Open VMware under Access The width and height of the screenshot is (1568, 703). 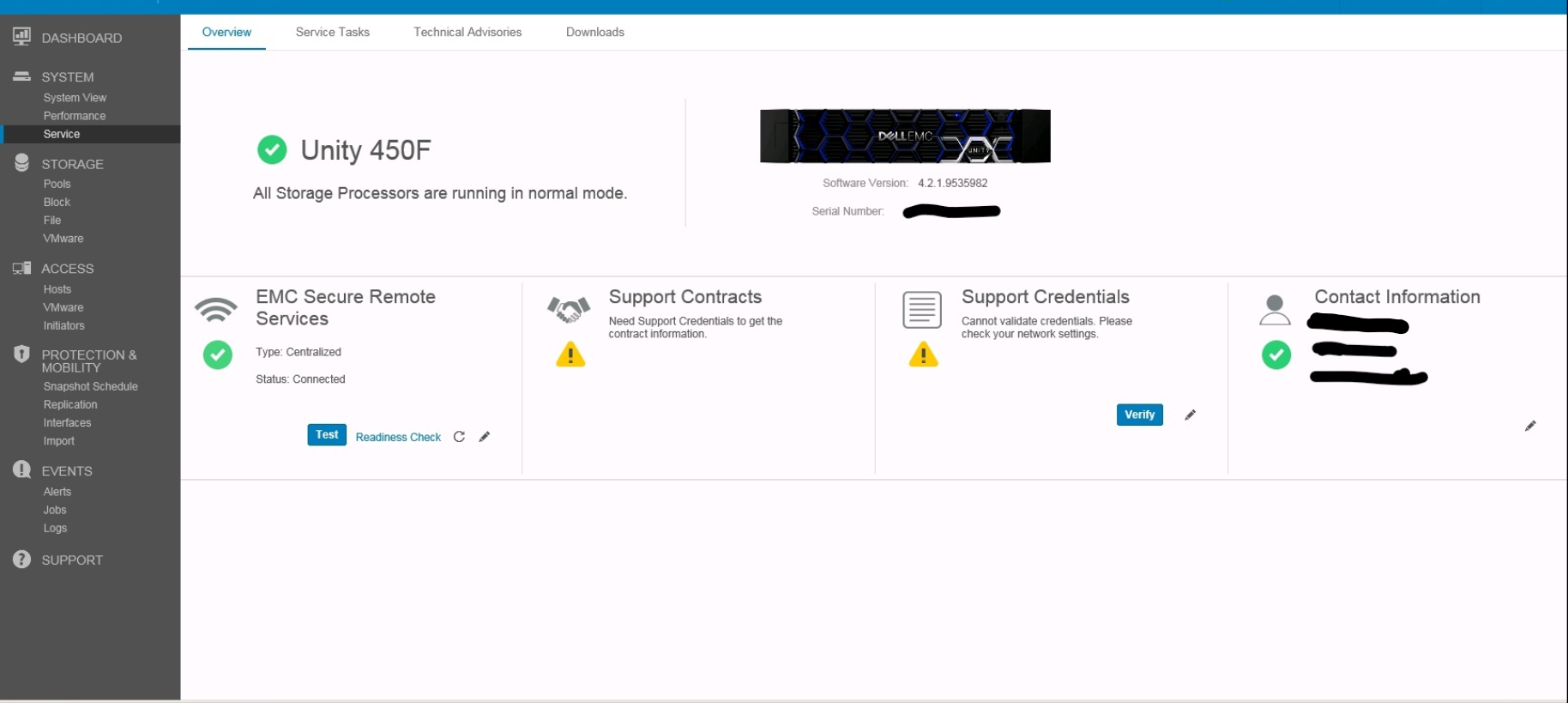click(63, 307)
